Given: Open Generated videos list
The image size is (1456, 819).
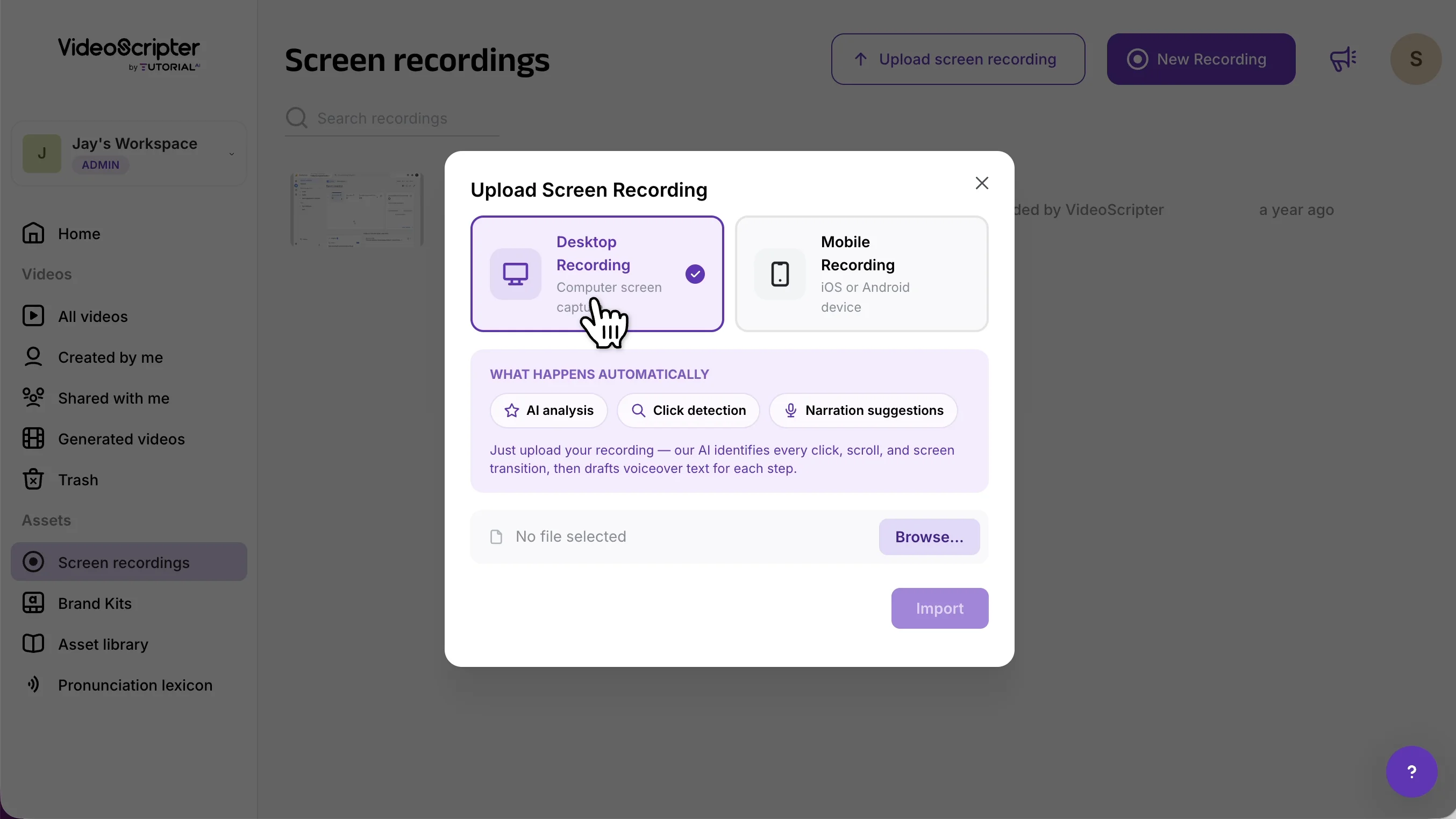Looking at the screenshot, I should point(129,439).
